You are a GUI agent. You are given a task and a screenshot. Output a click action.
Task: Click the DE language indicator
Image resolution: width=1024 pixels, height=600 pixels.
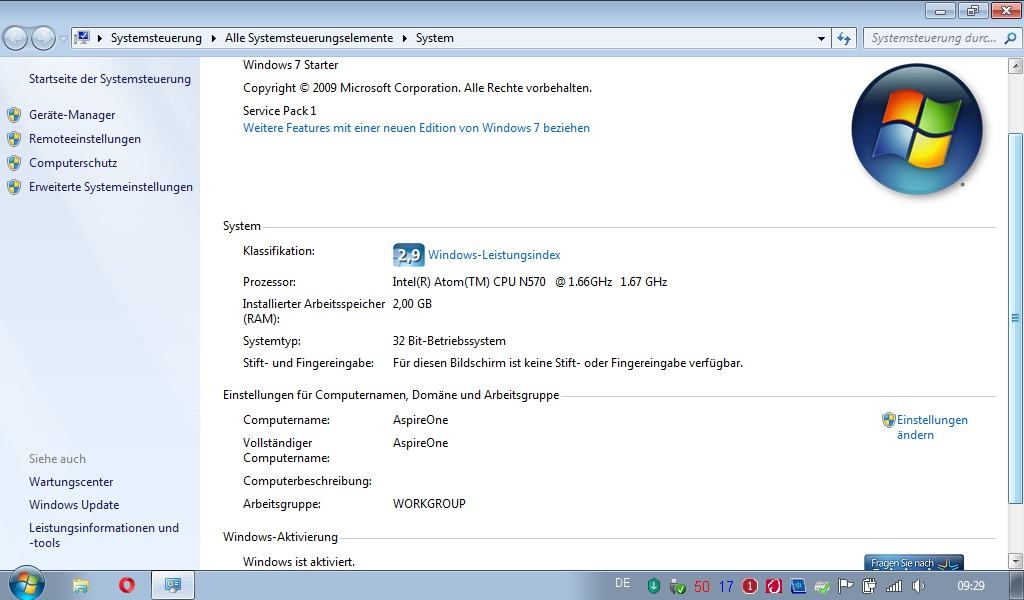tap(622, 583)
